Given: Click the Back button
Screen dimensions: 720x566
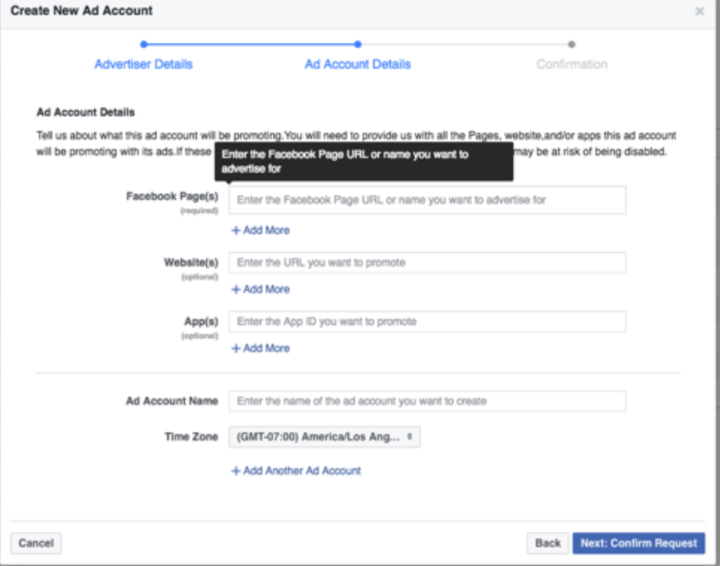Looking at the screenshot, I should (548, 543).
